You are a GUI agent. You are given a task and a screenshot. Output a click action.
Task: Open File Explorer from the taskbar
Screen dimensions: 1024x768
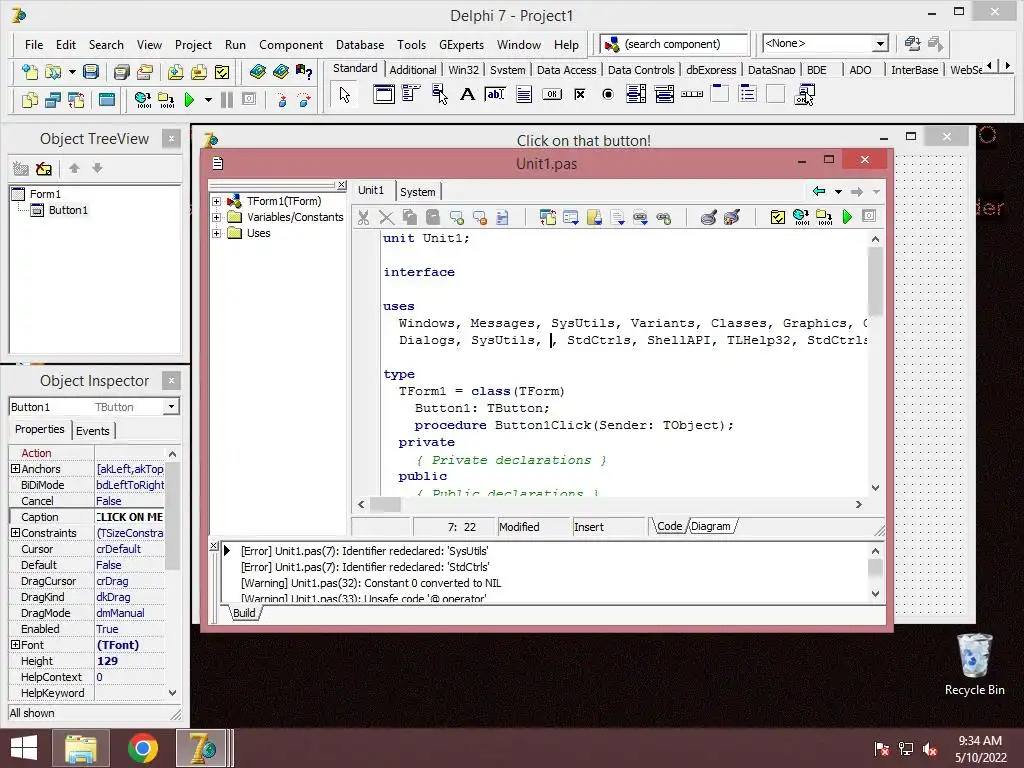point(80,748)
